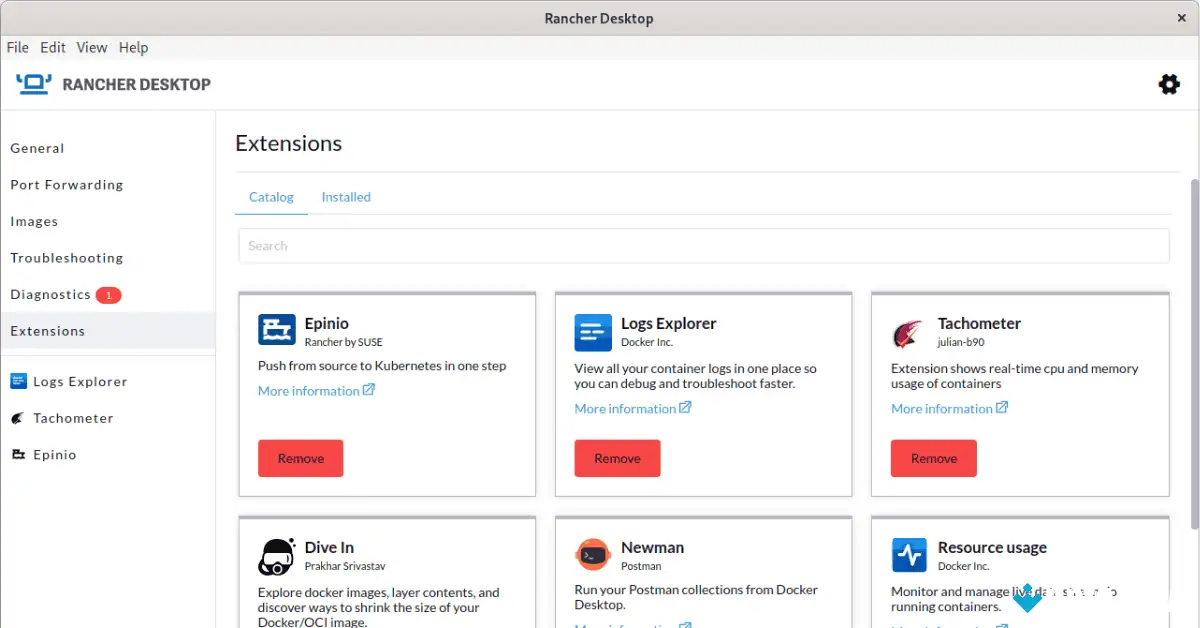Switch to the Installed tab

pos(346,196)
